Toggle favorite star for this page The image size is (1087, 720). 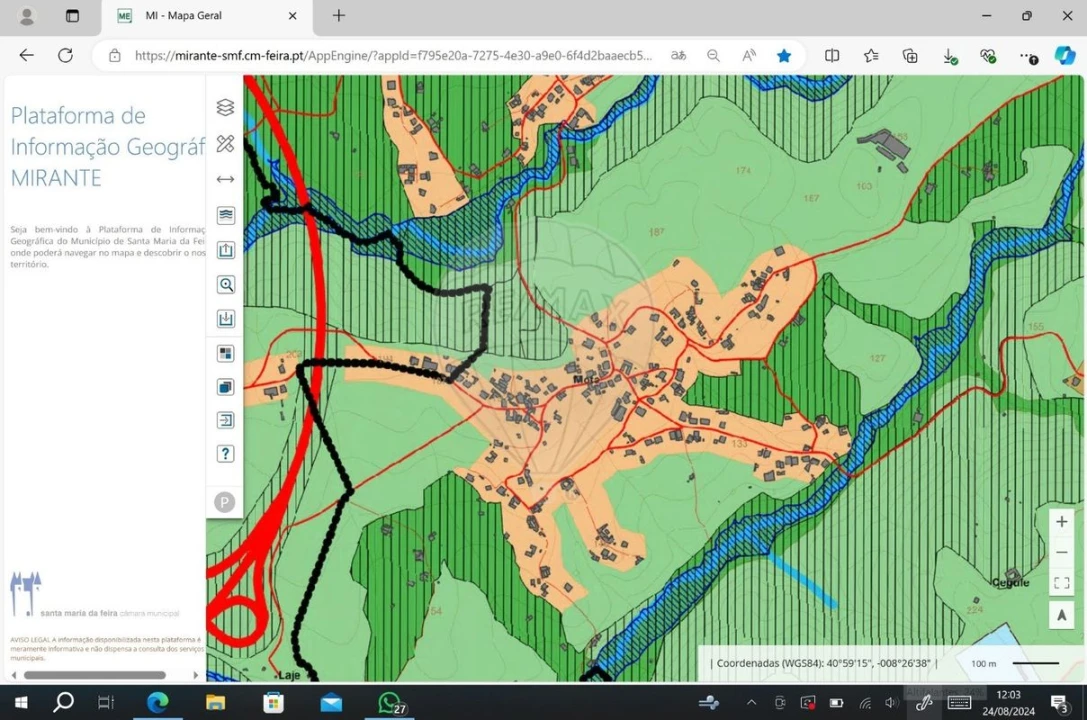click(784, 56)
